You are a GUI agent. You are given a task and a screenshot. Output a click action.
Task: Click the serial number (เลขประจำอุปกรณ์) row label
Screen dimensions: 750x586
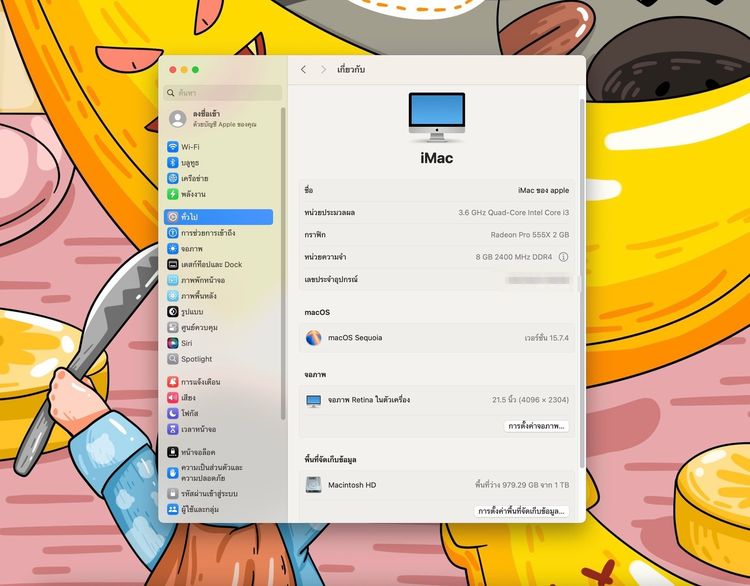331,279
